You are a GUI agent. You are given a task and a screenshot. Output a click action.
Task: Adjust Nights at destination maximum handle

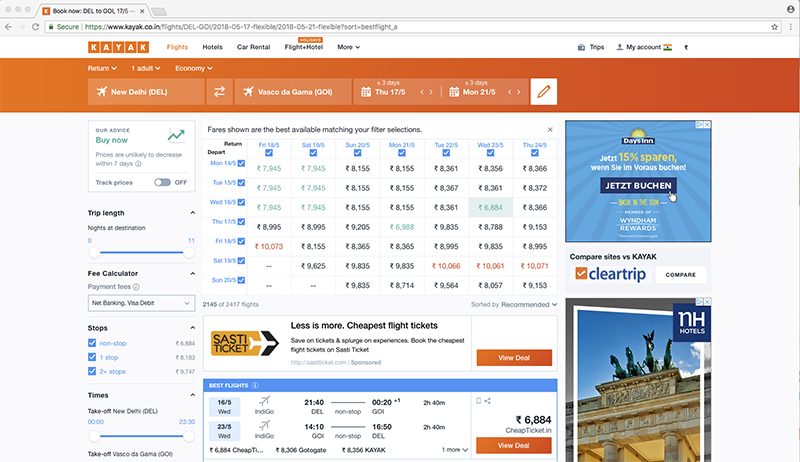(x=189, y=252)
